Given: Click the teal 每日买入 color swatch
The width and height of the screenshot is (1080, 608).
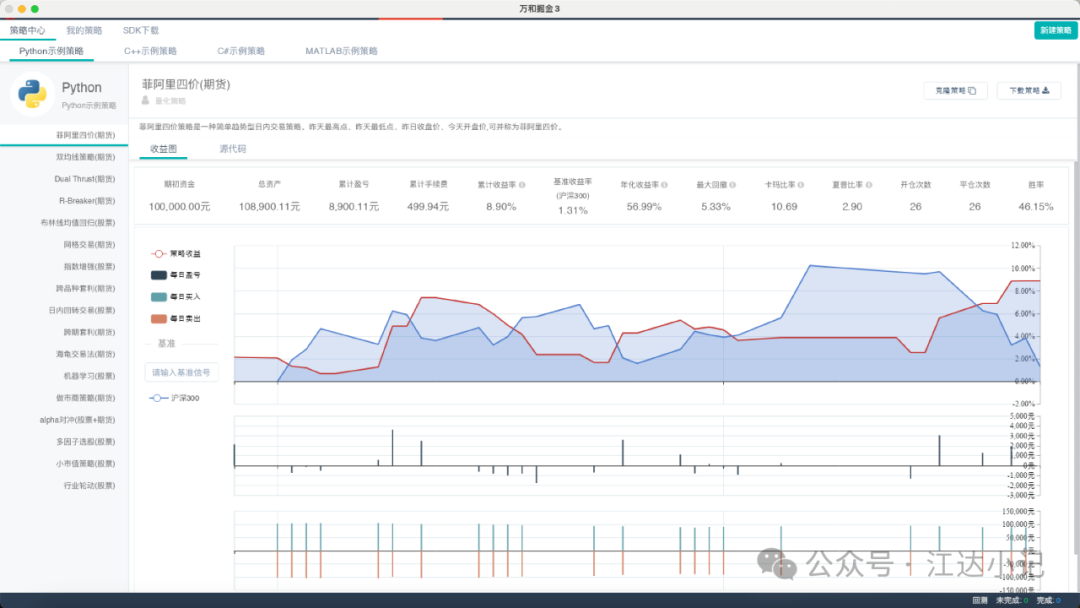Looking at the screenshot, I should pyautogui.click(x=158, y=297).
